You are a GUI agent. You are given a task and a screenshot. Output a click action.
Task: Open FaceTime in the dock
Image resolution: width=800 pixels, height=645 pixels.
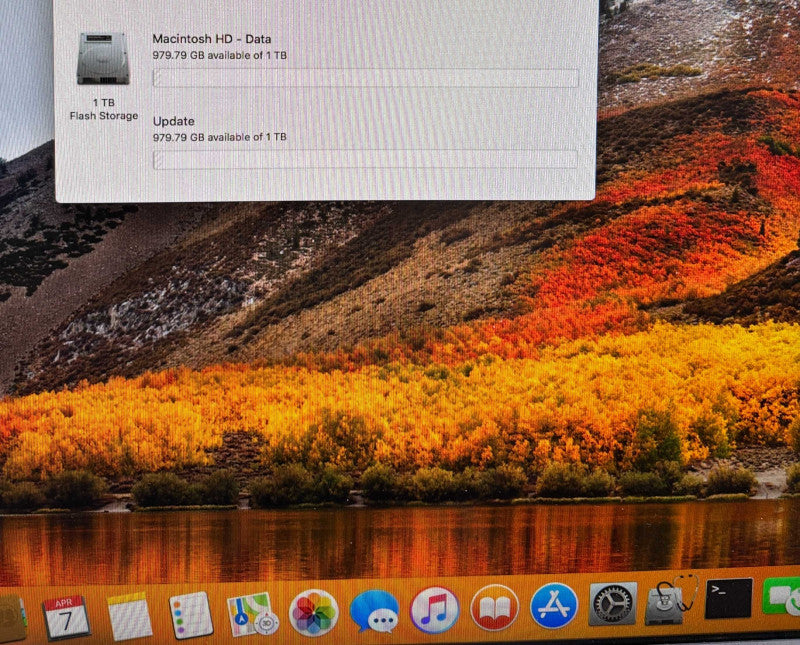click(782, 596)
